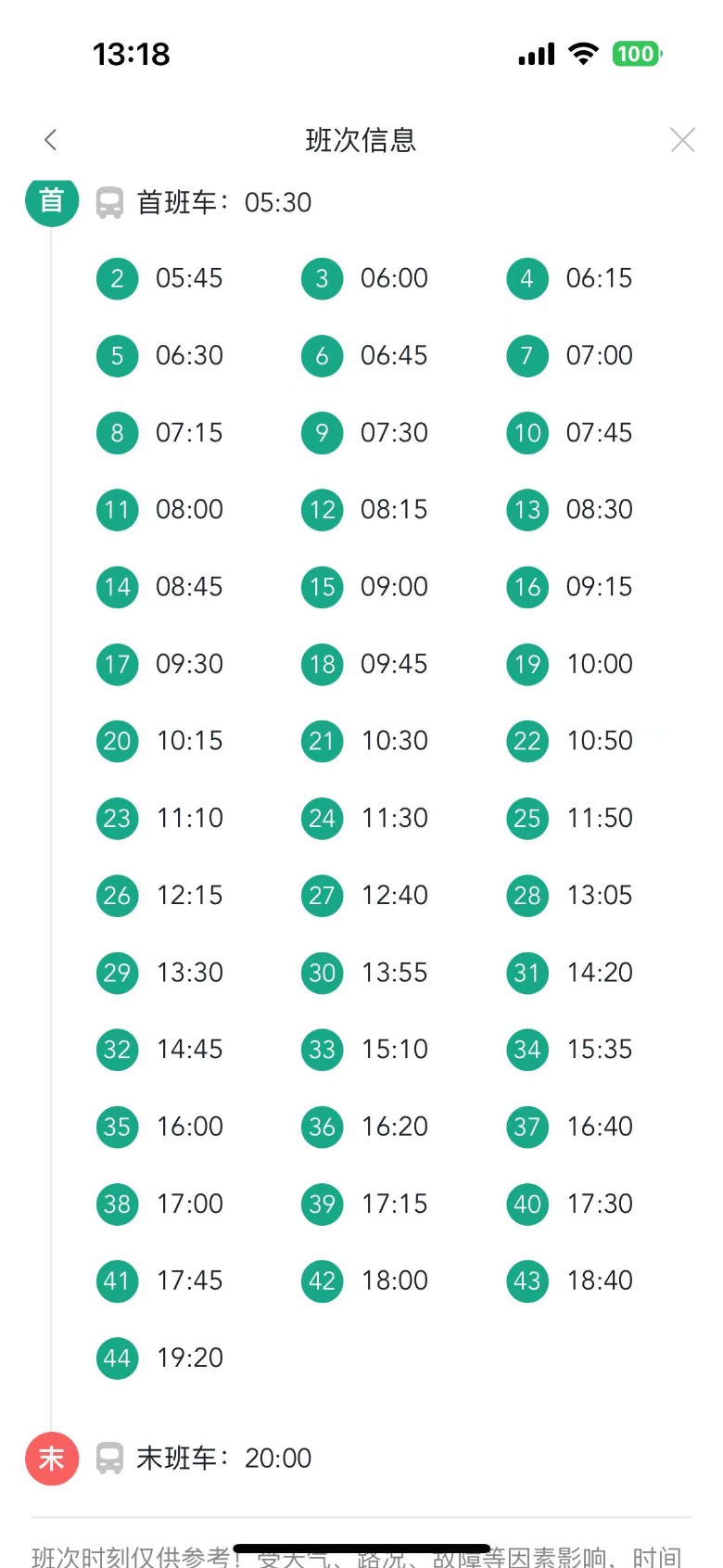
Task: Select departure number 2 circle
Action: (x=117, y=278)
